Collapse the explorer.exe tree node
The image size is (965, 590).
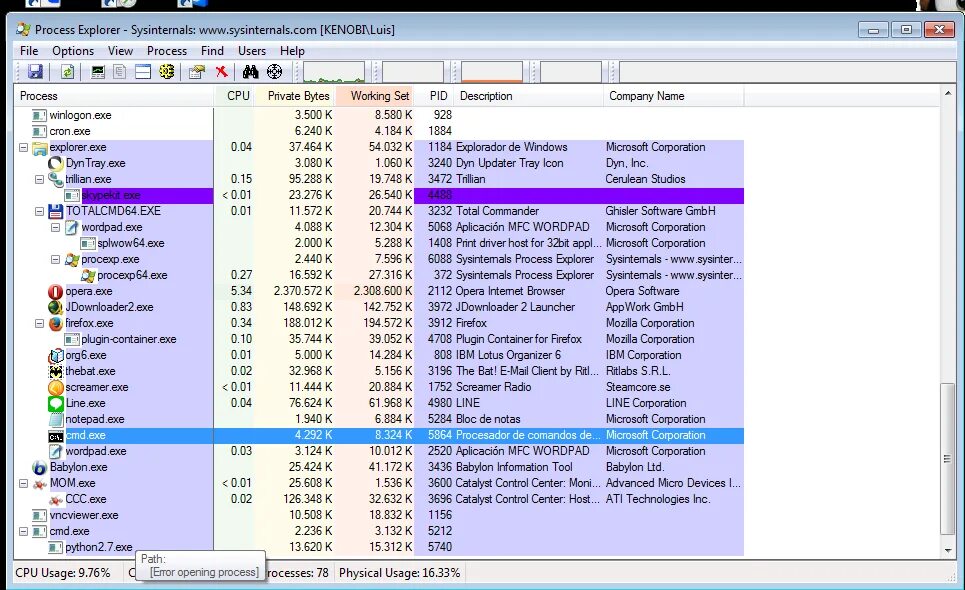click(x=23, y=147)
